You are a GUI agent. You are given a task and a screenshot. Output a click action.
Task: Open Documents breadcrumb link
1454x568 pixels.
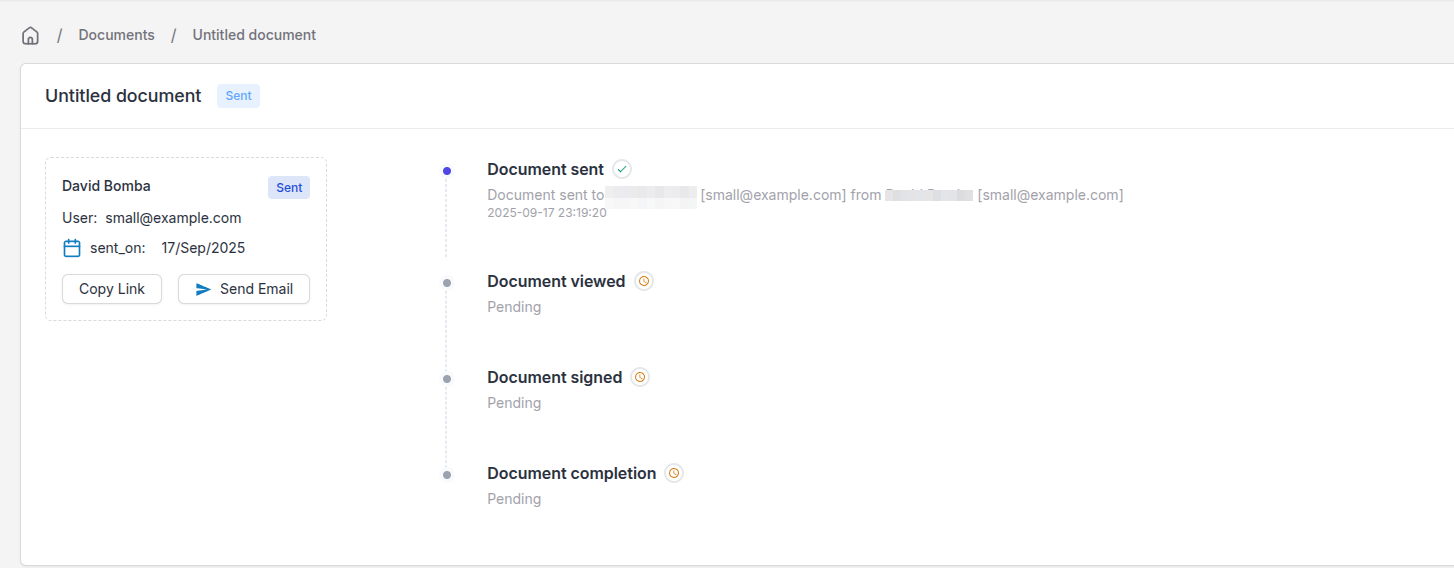click(x=116, y=35)
